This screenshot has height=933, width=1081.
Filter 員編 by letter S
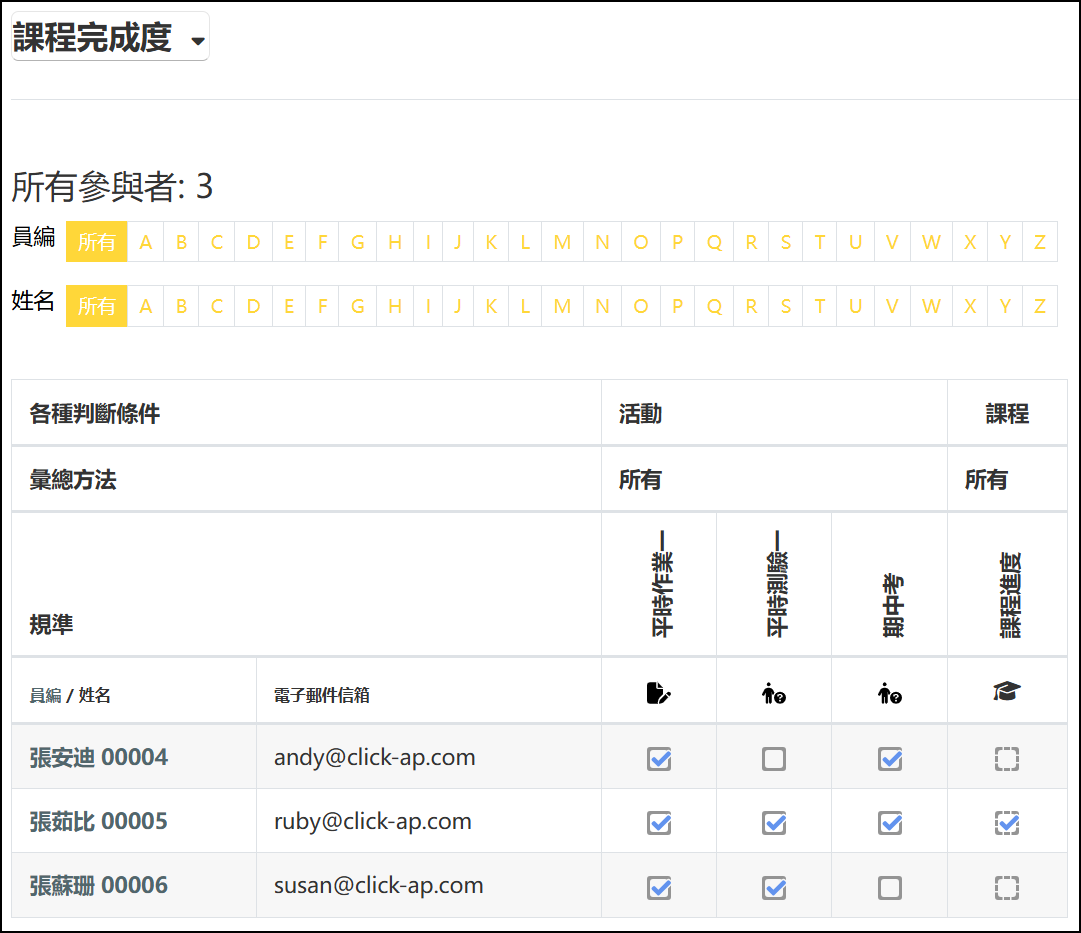[786, 242]
